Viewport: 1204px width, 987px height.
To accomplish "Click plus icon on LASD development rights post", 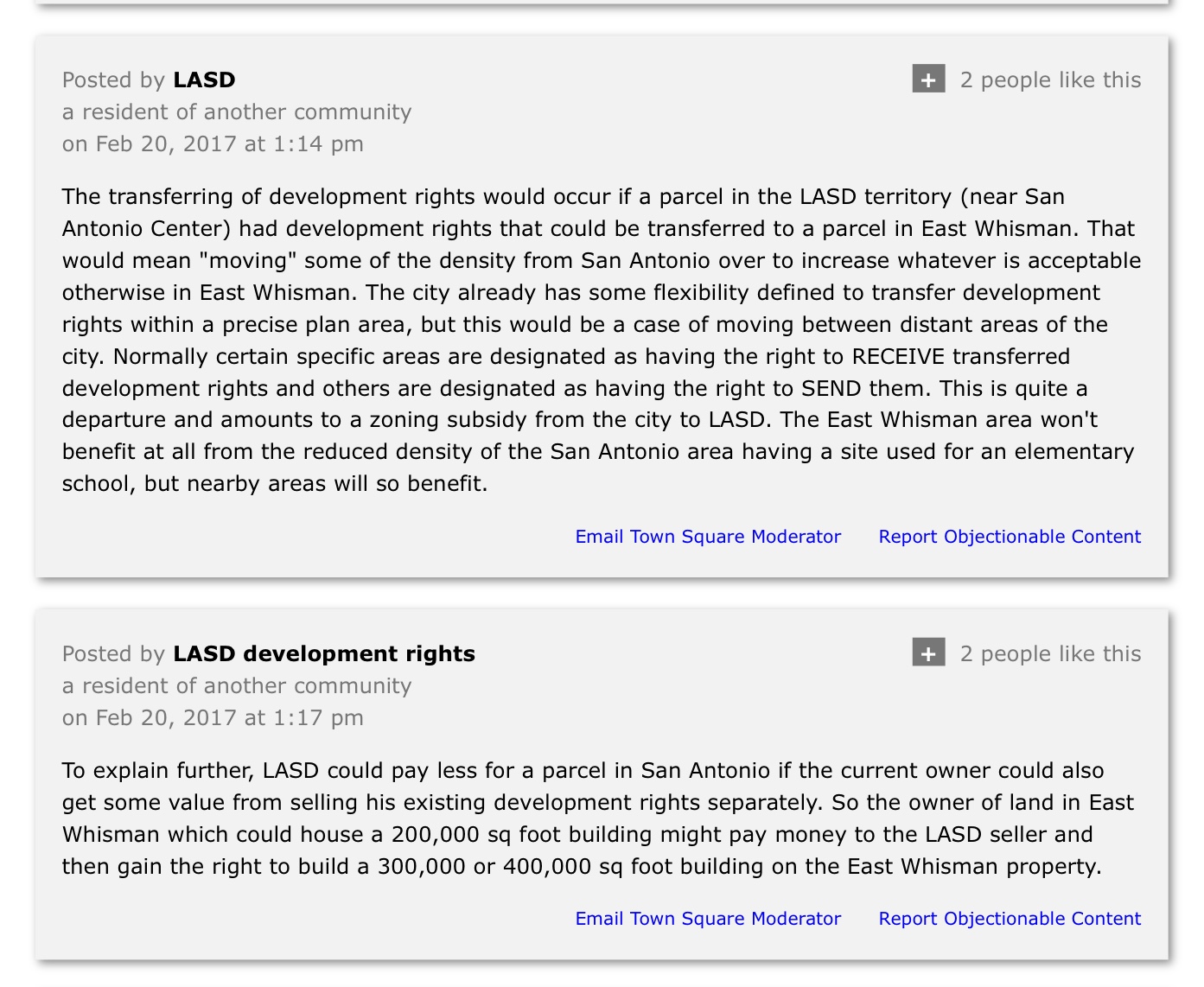I will (x=928, y=653).
